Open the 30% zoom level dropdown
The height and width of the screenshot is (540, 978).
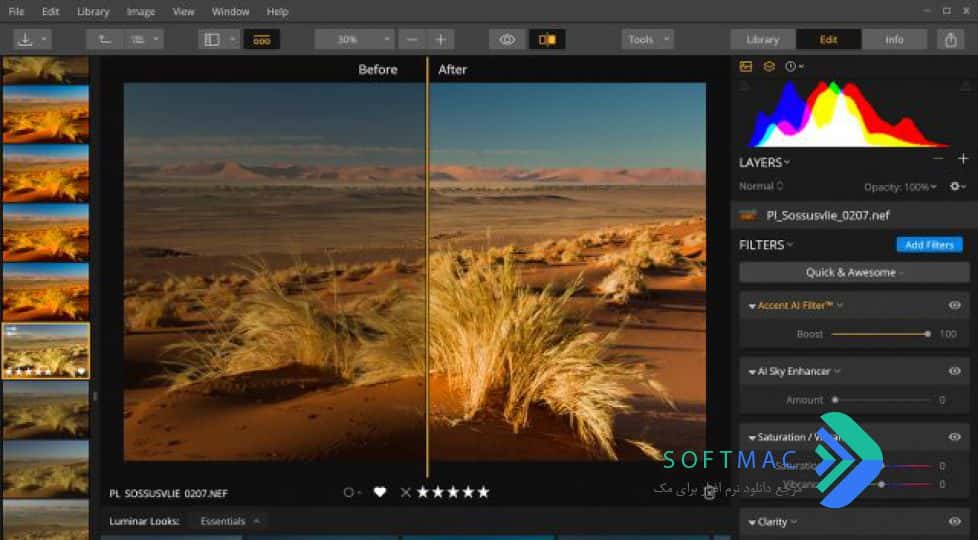pos(354,39)
